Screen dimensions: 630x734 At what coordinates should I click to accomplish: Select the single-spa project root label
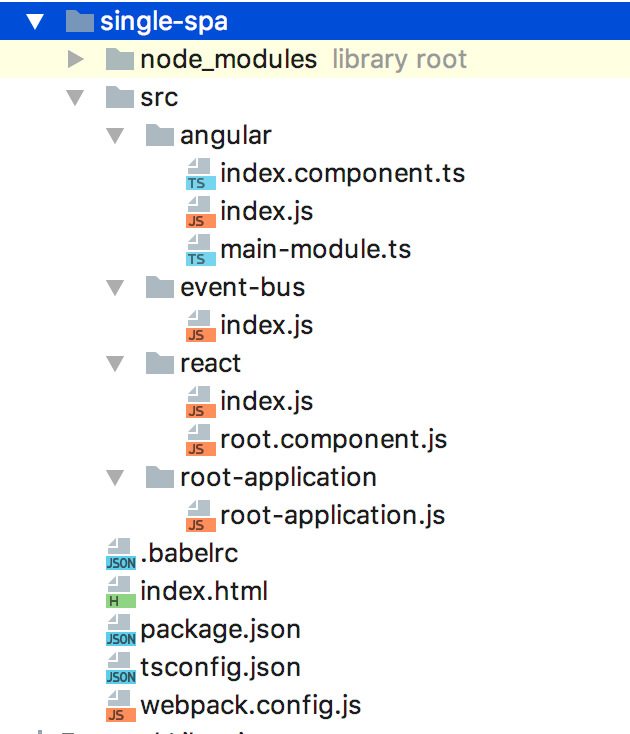[164, 22]
